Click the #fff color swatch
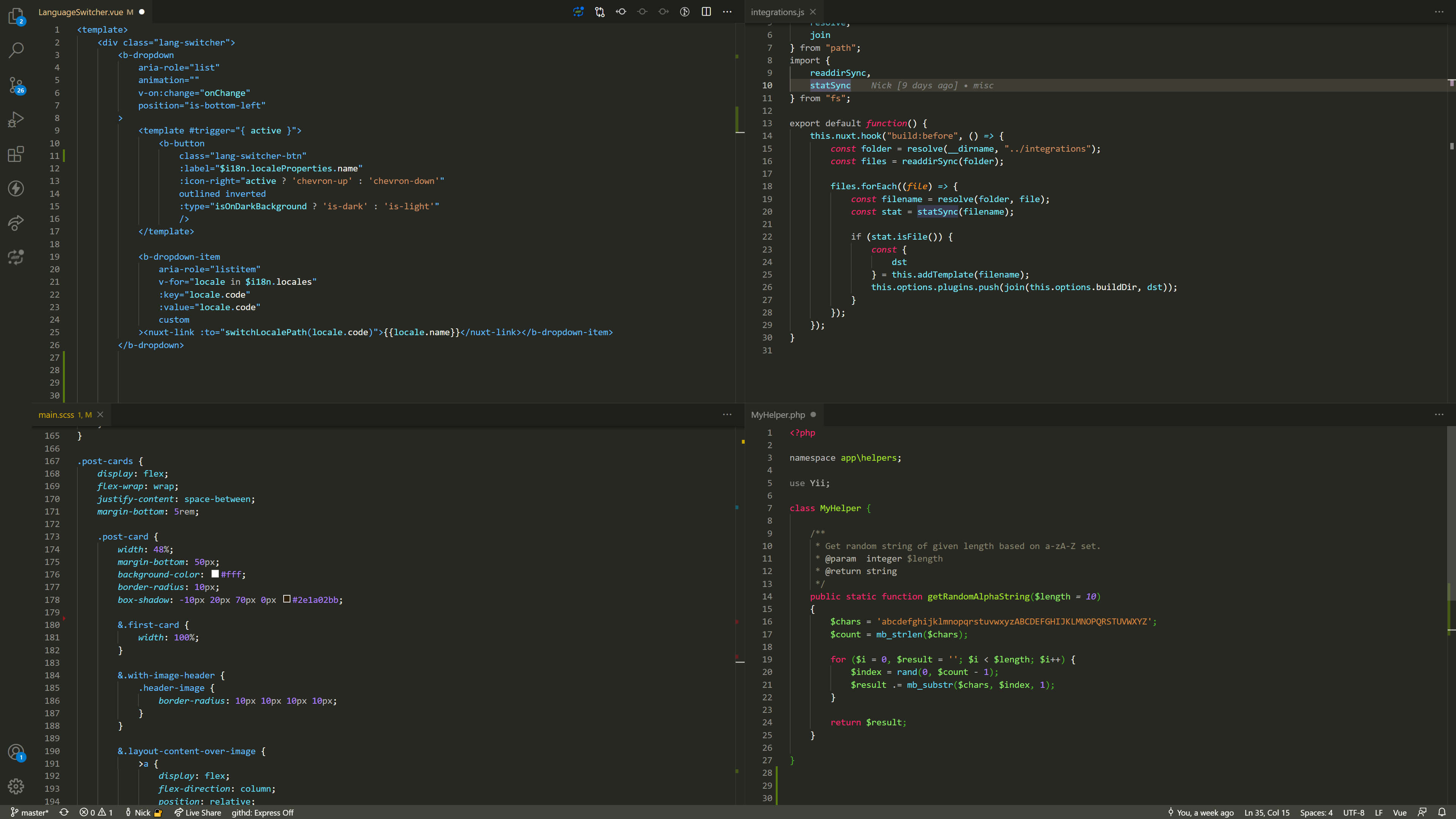The width and height of the screenshot is (1456, 819). pos(215,574)
